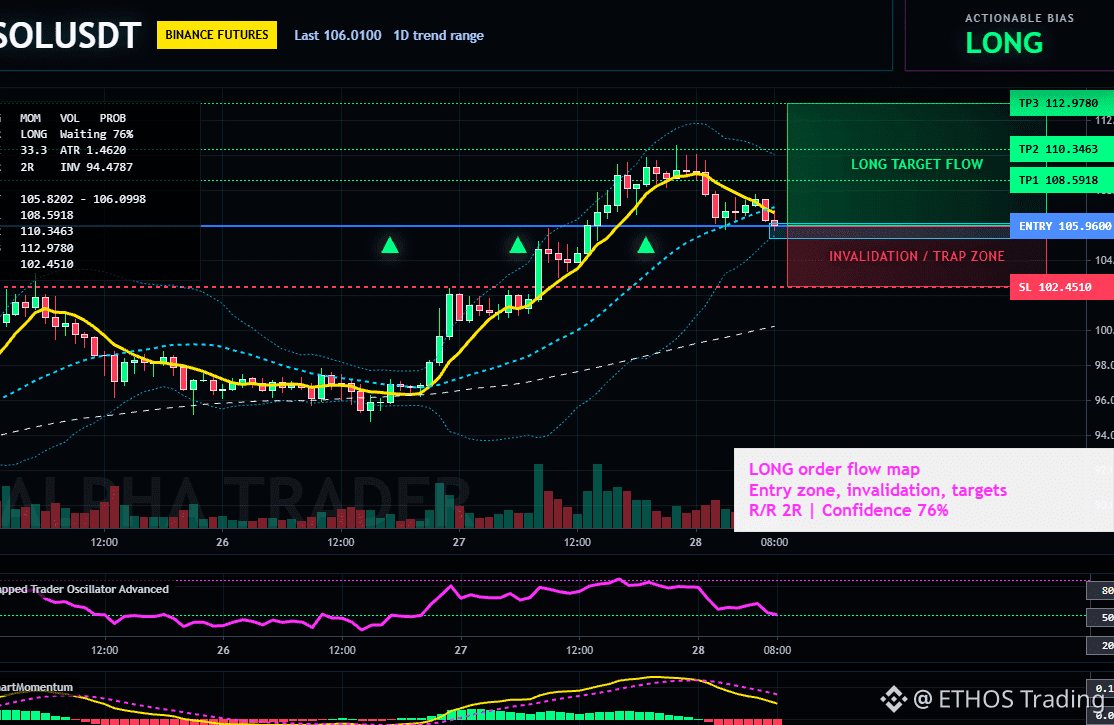Click the LONG TARGET FLOW zone text

916,164
